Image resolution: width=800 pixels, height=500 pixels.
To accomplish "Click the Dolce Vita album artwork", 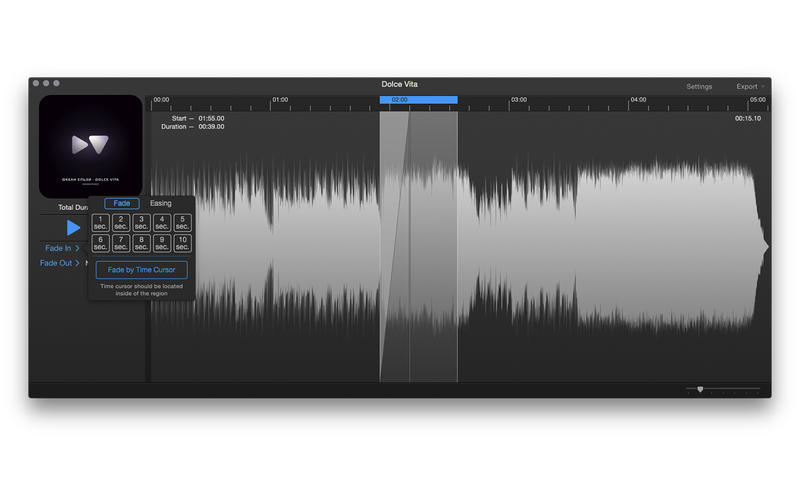I will pos(90,146).
